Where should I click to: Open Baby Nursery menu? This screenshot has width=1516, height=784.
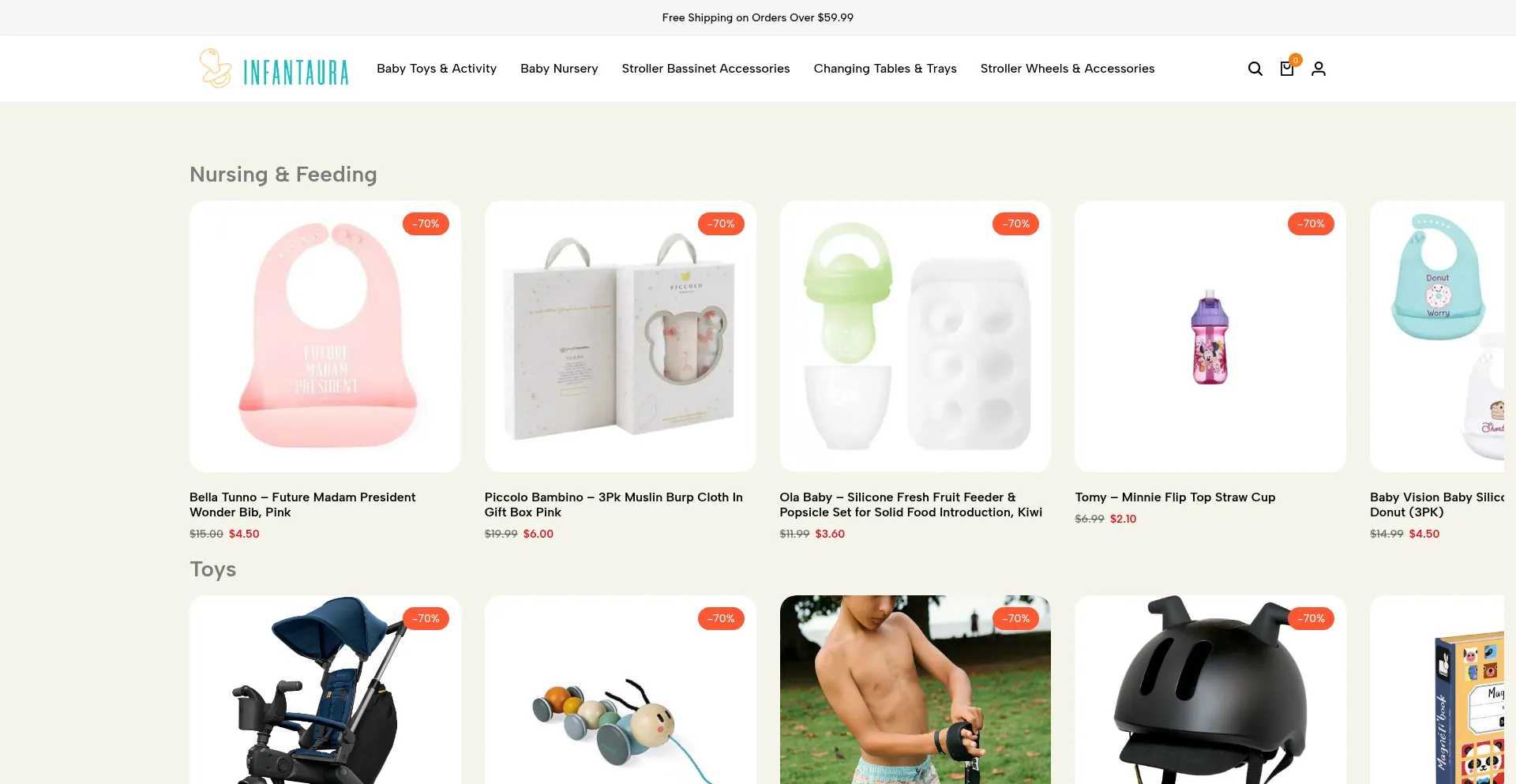[559, 69]
